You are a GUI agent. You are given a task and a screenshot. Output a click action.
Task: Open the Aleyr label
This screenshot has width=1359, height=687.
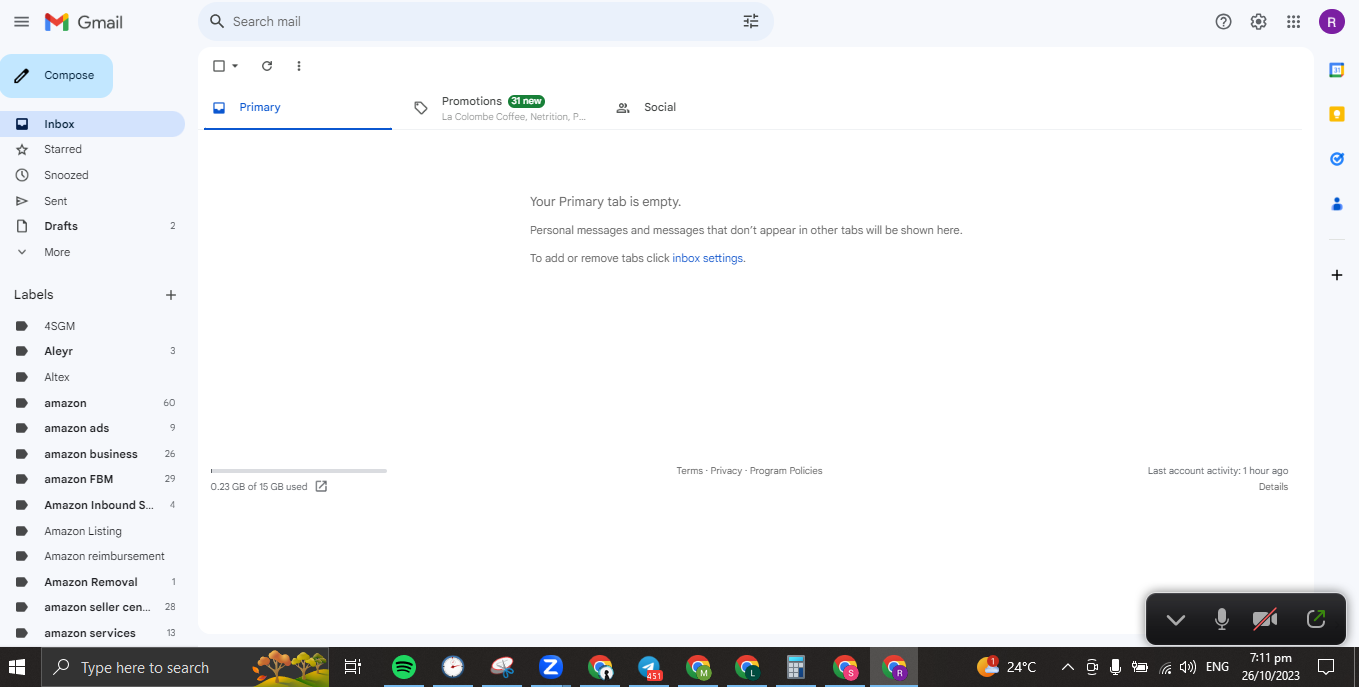pyautogui.click(x=92, y=351)
